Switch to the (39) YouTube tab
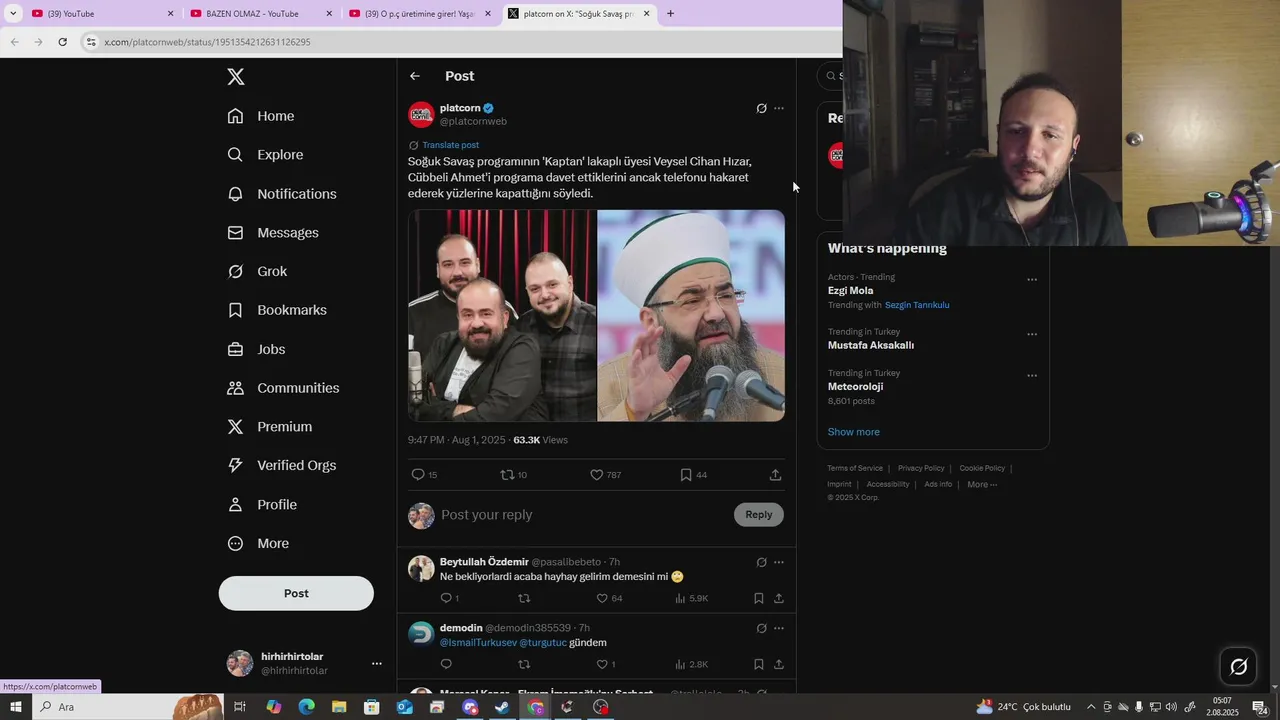Screen dimensions: 1280x720 tap(102, 14)
